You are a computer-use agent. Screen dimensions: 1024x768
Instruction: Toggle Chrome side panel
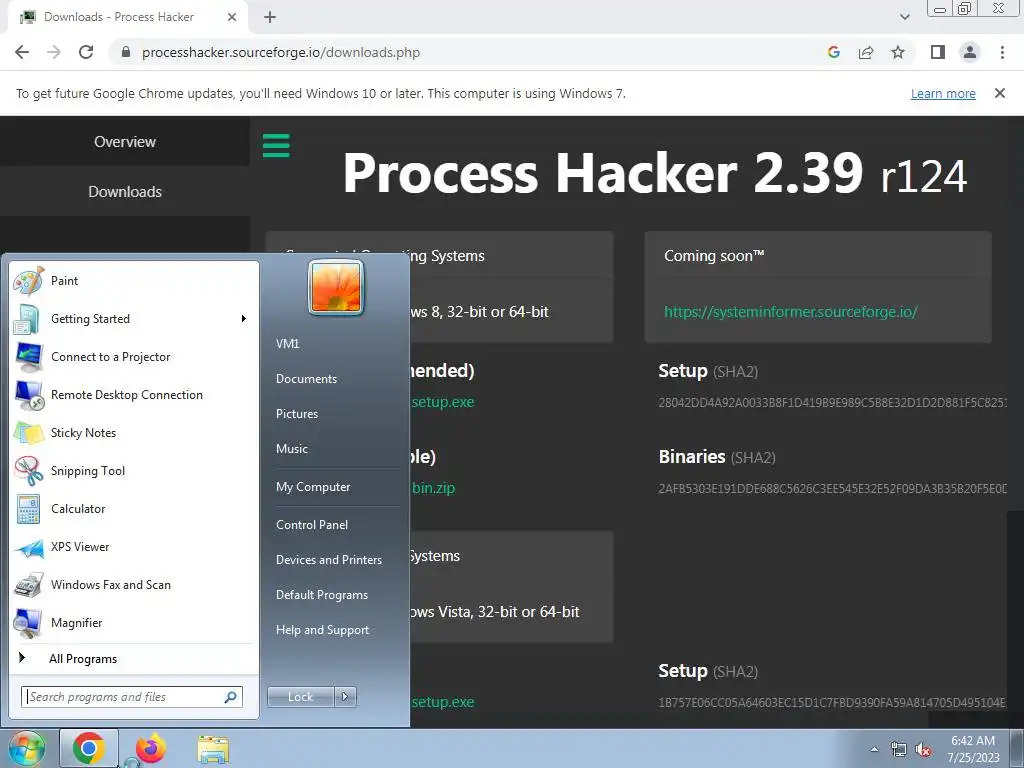[x=938, y=52]
